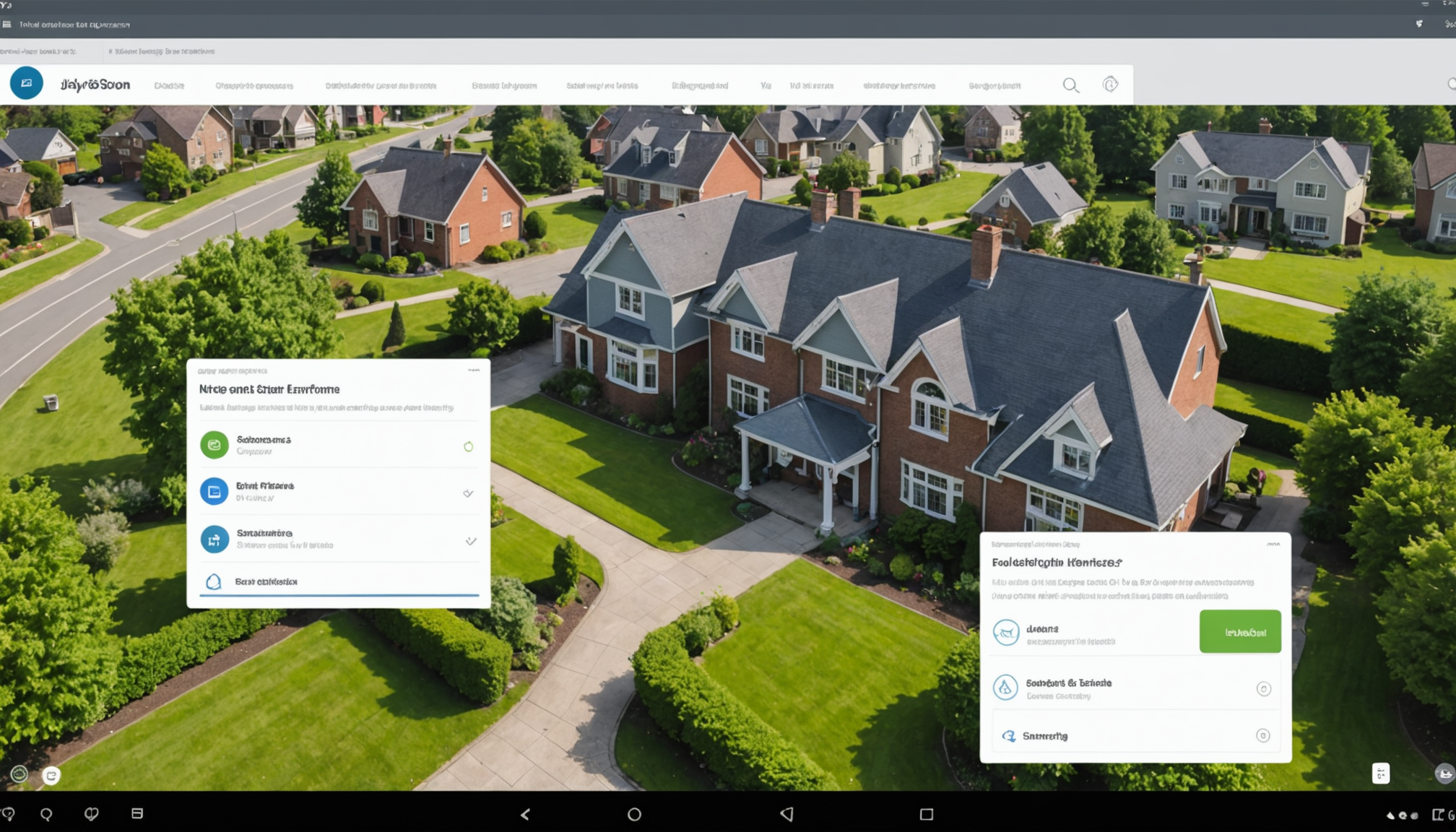
Task: Click the droplet-icon row label in right panel
Action: pyautogui.click(x=1069, y=682)
